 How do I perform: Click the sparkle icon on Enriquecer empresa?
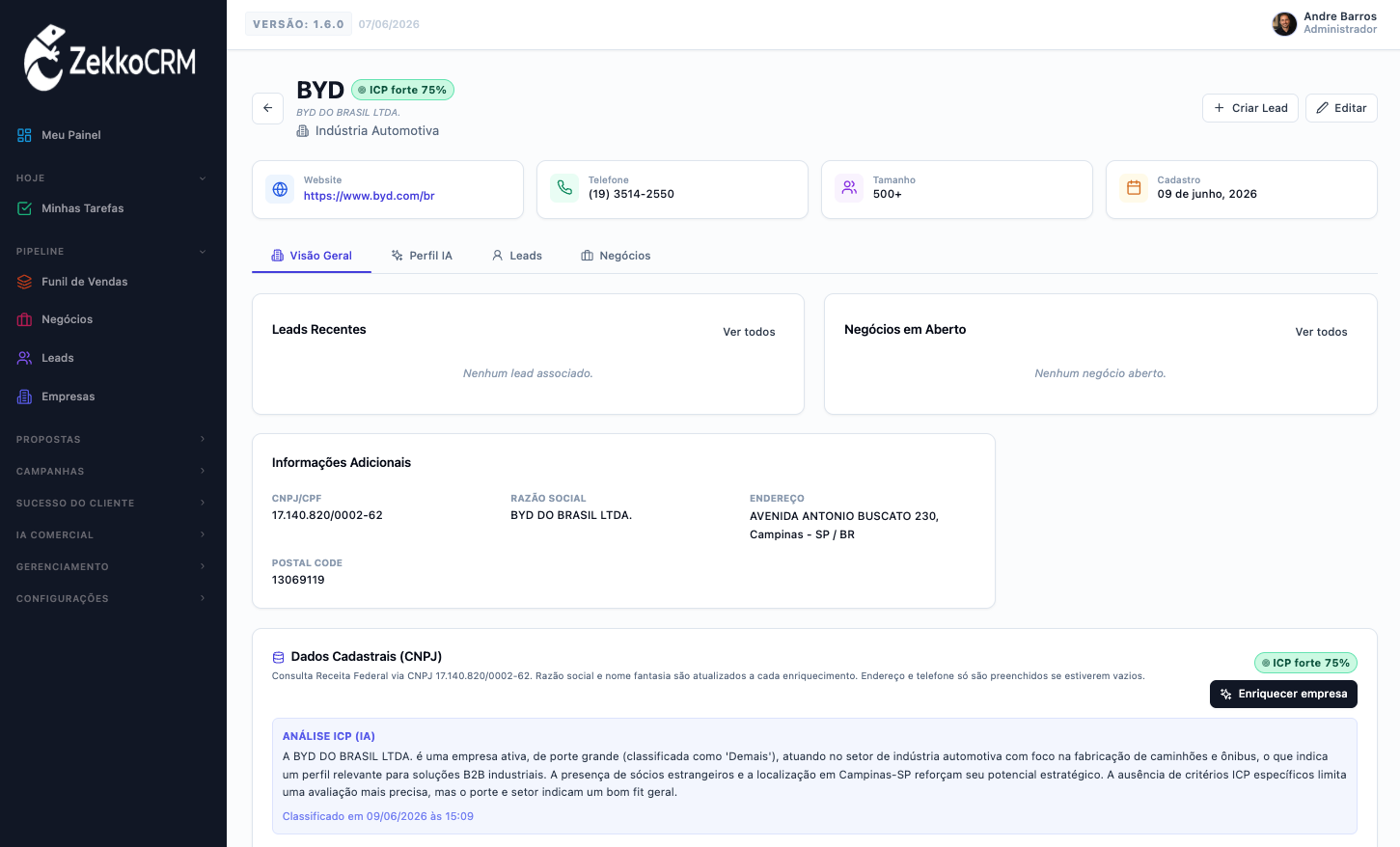[1226, 694]
